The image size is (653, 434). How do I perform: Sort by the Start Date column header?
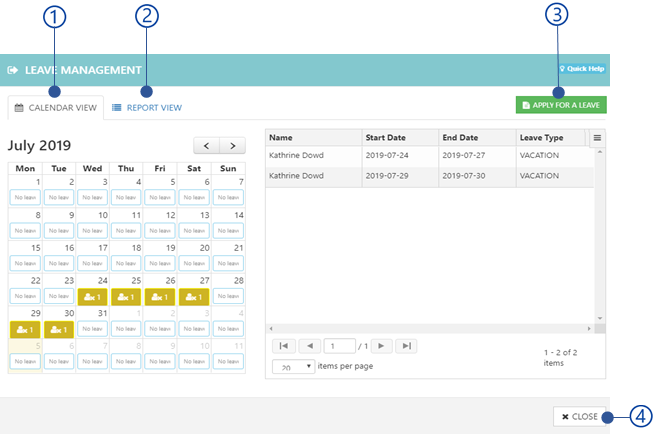(x=400, y=138)
